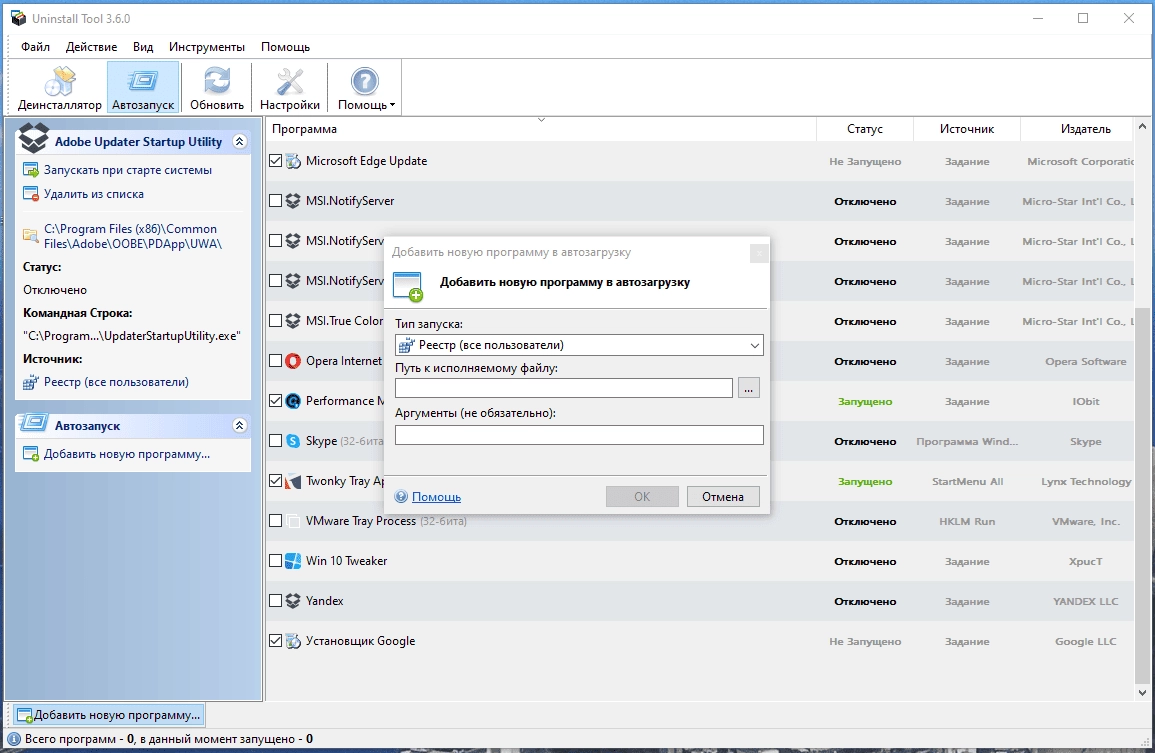1155x753 pixels.
Task: Enable the Yandex entry checkbox
Action: point(275,600)
